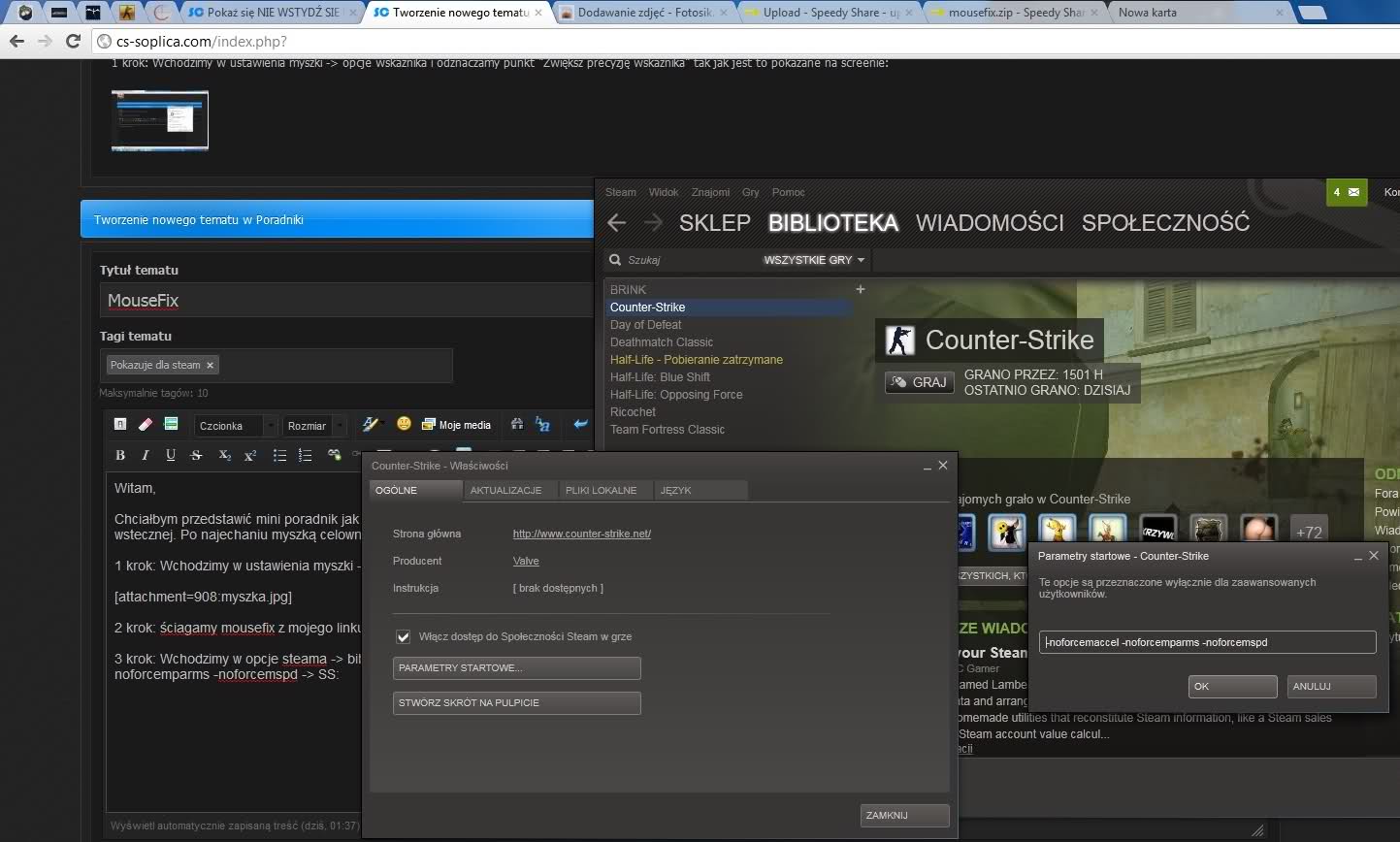Screen dimensions: 1400x842
Task: Click the find-and-replace icon in the editor
Action: (x=542, y=424)
